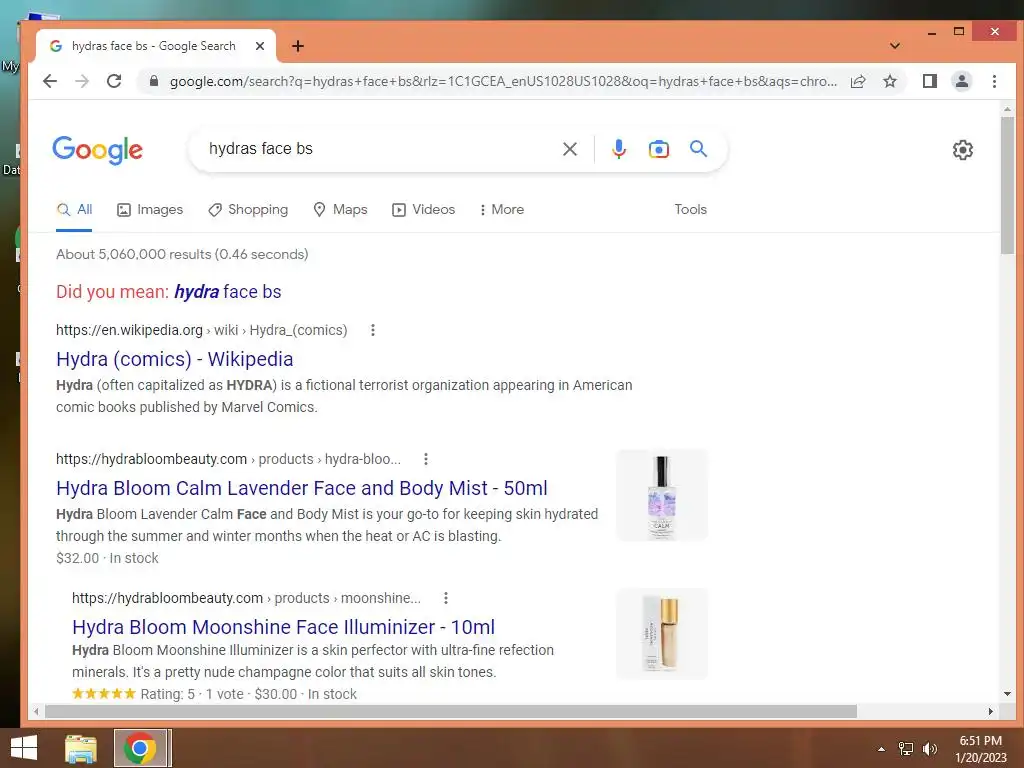The width and height of the screenshot is (1024, 768).
Task: Open search Tools options
Action: click(x=690, y=210)
